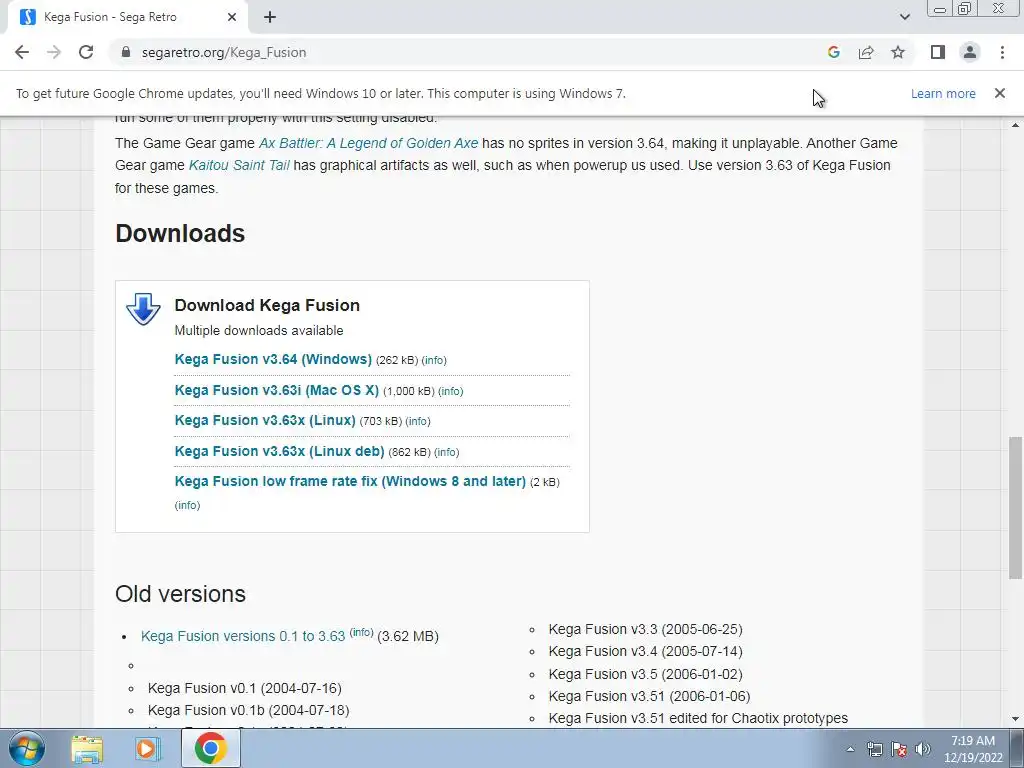Open Windows Explorer from taskbar
This screenshot has width=1024, height=768.
87,748
